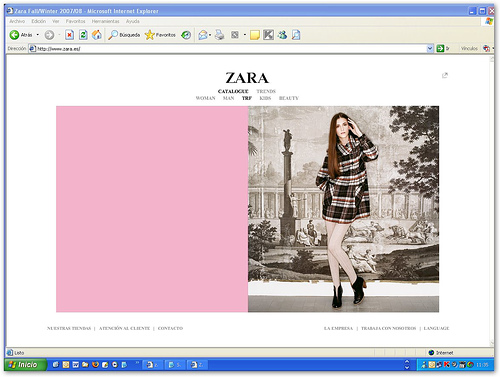
Task: Open the LANGUAGE link in the footer
Action: pyautogui.click(x=436, y=328)
